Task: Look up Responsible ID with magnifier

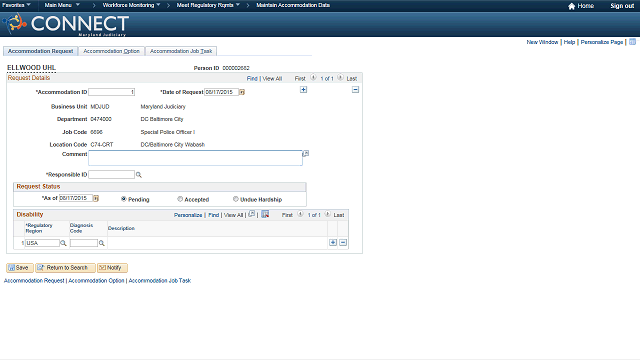Action: tap(139, 175)
